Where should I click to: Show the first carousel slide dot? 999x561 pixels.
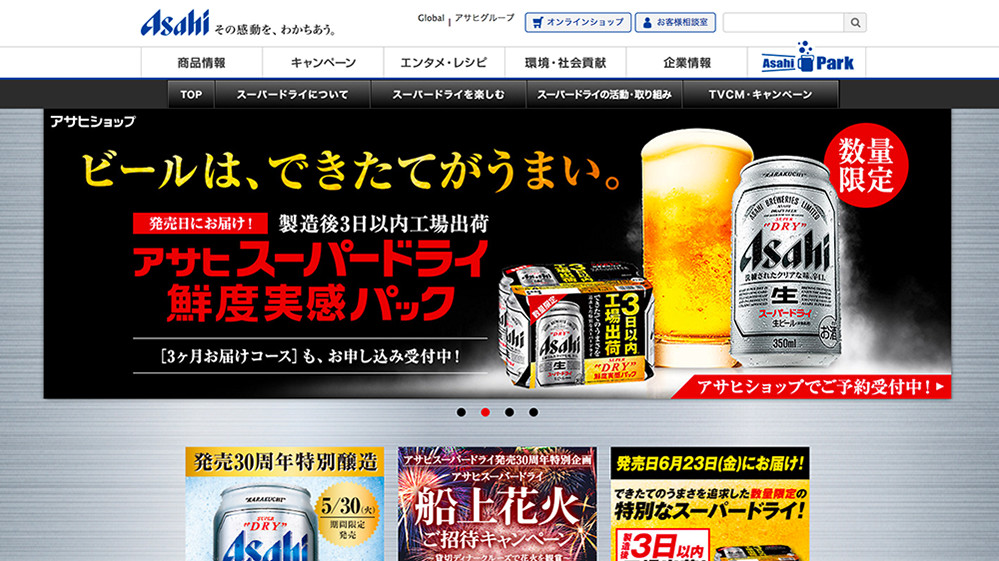pos(461,412)
